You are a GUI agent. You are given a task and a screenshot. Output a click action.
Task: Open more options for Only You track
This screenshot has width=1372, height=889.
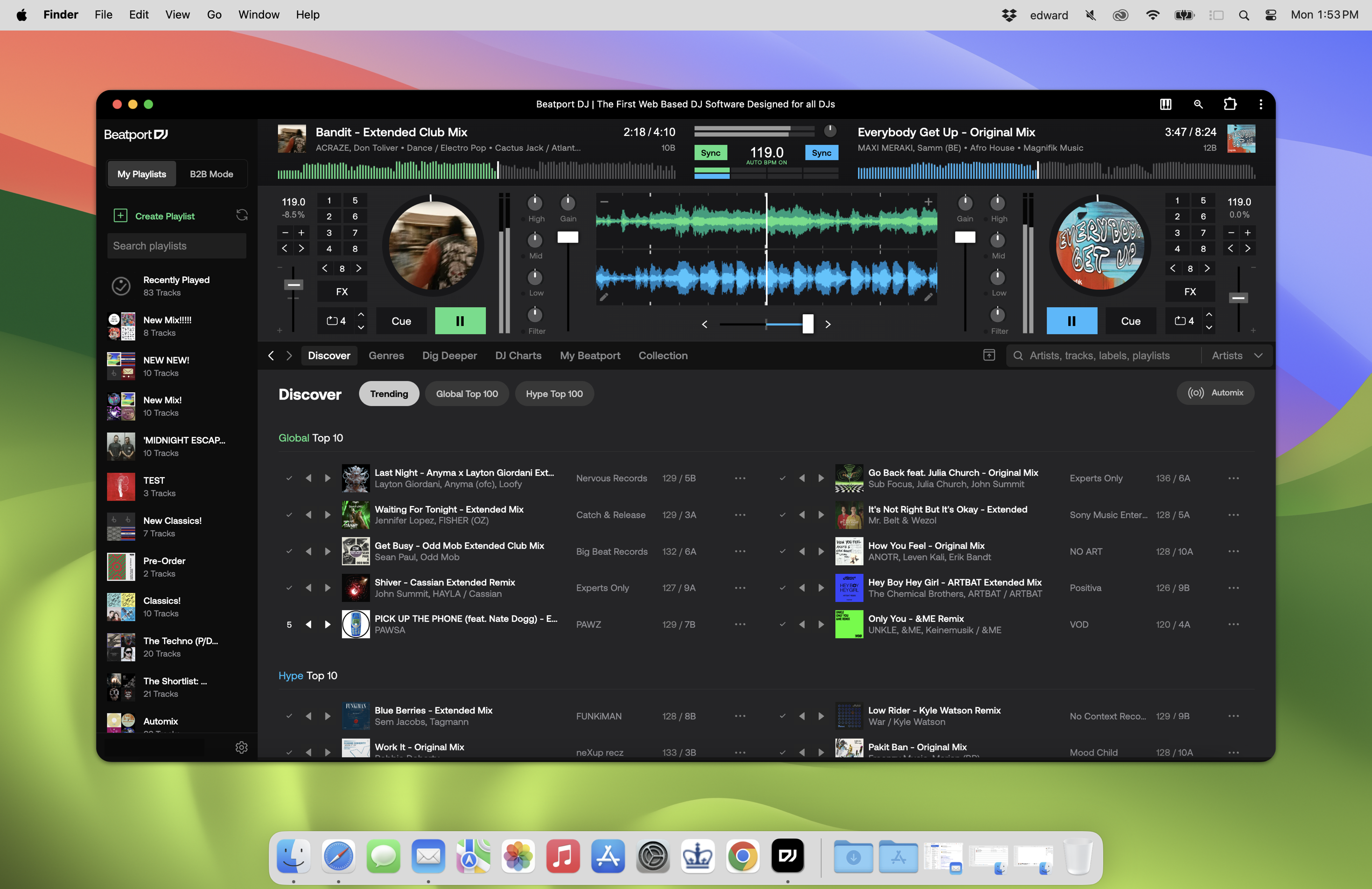[1233, 624]
